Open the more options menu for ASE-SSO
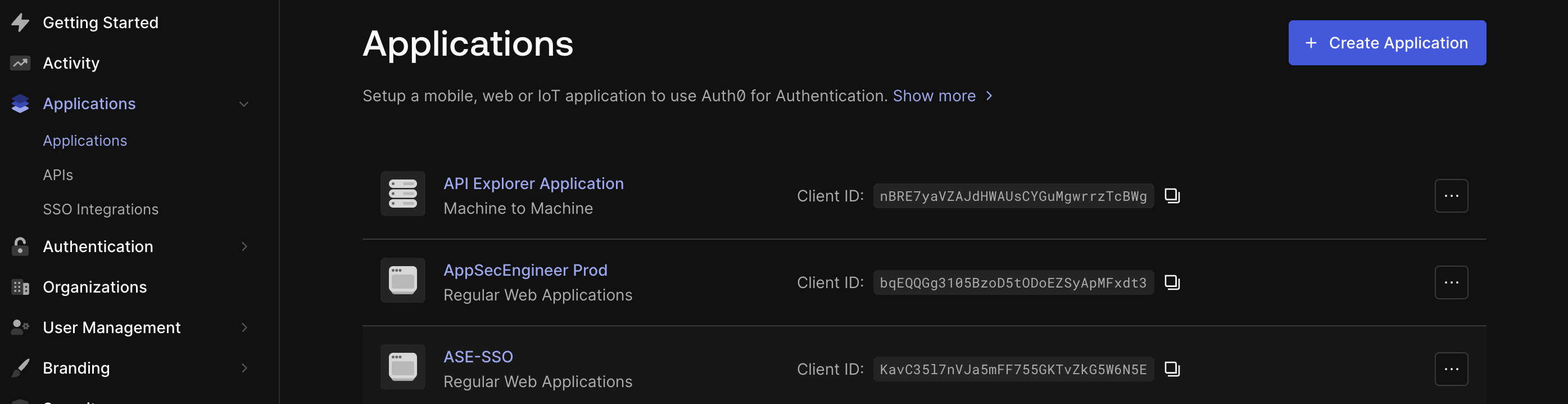This screenshot has height=404, width=1568. click(x=1451, y=369)
